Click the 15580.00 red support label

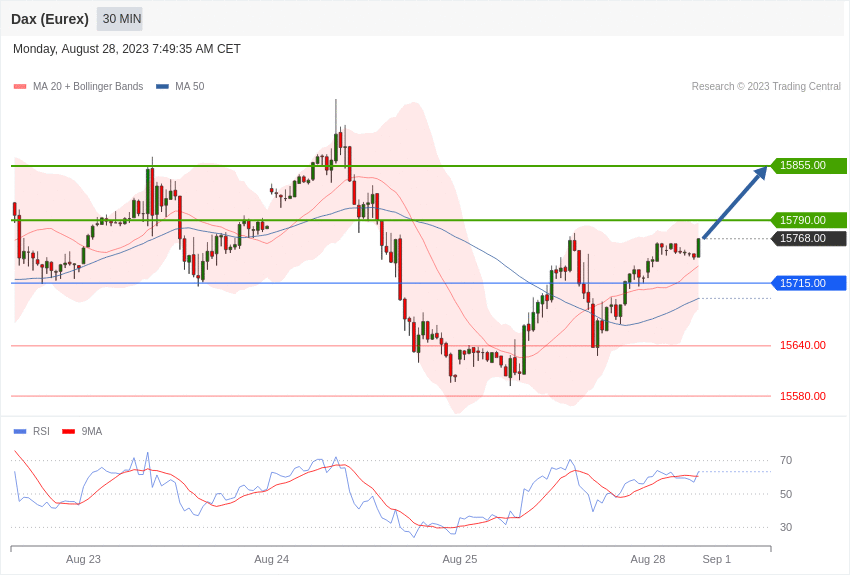point(803,396)
